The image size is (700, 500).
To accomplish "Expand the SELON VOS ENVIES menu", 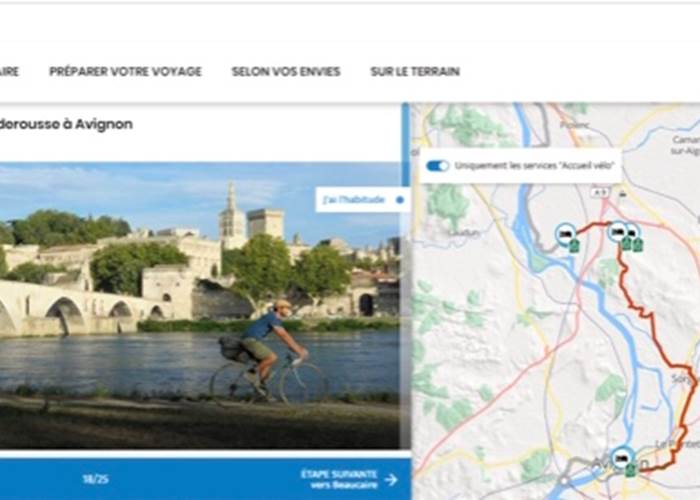I will [x=285, y=72].
